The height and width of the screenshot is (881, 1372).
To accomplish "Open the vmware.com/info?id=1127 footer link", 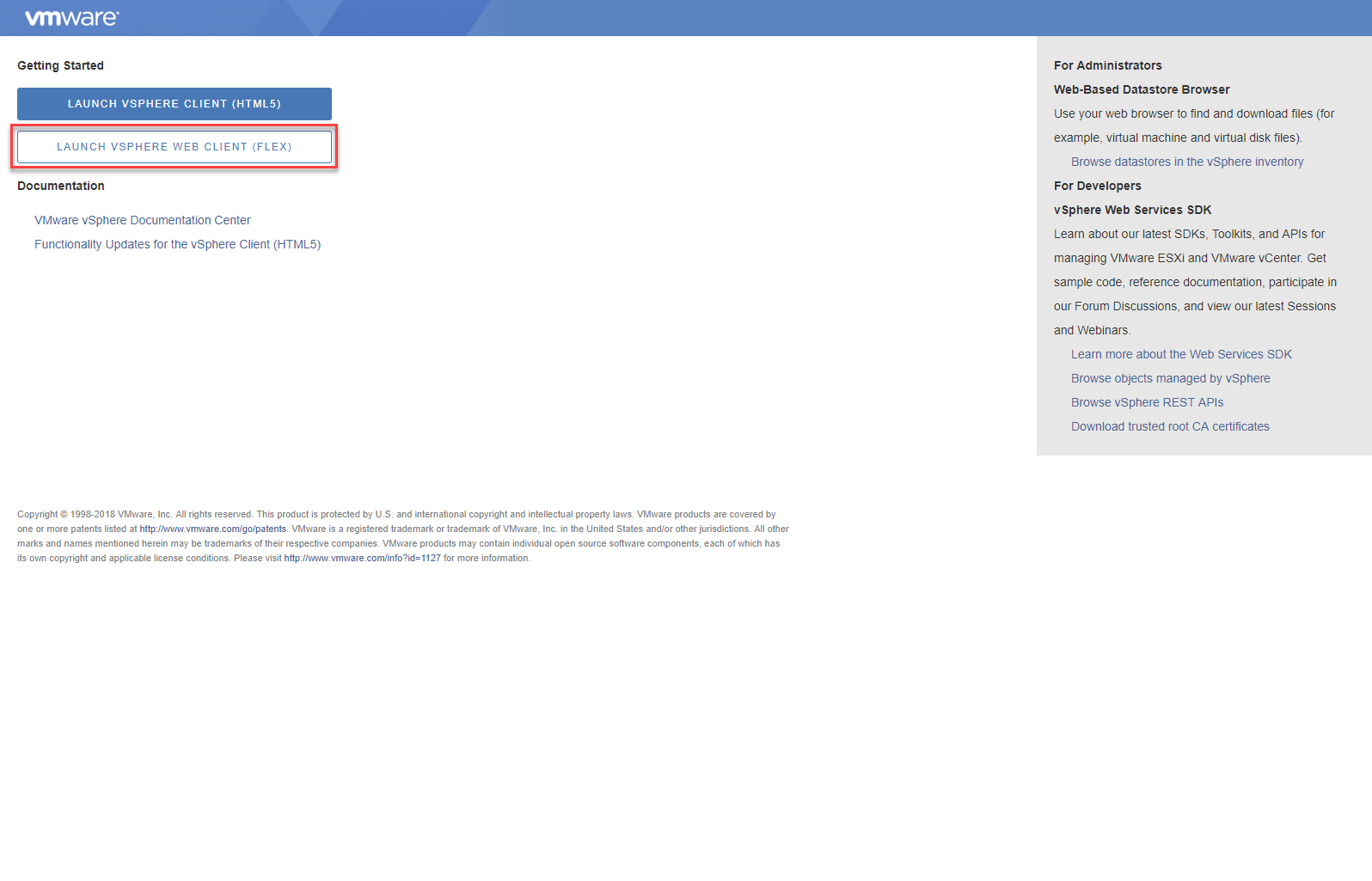I will tap(362, 559).
